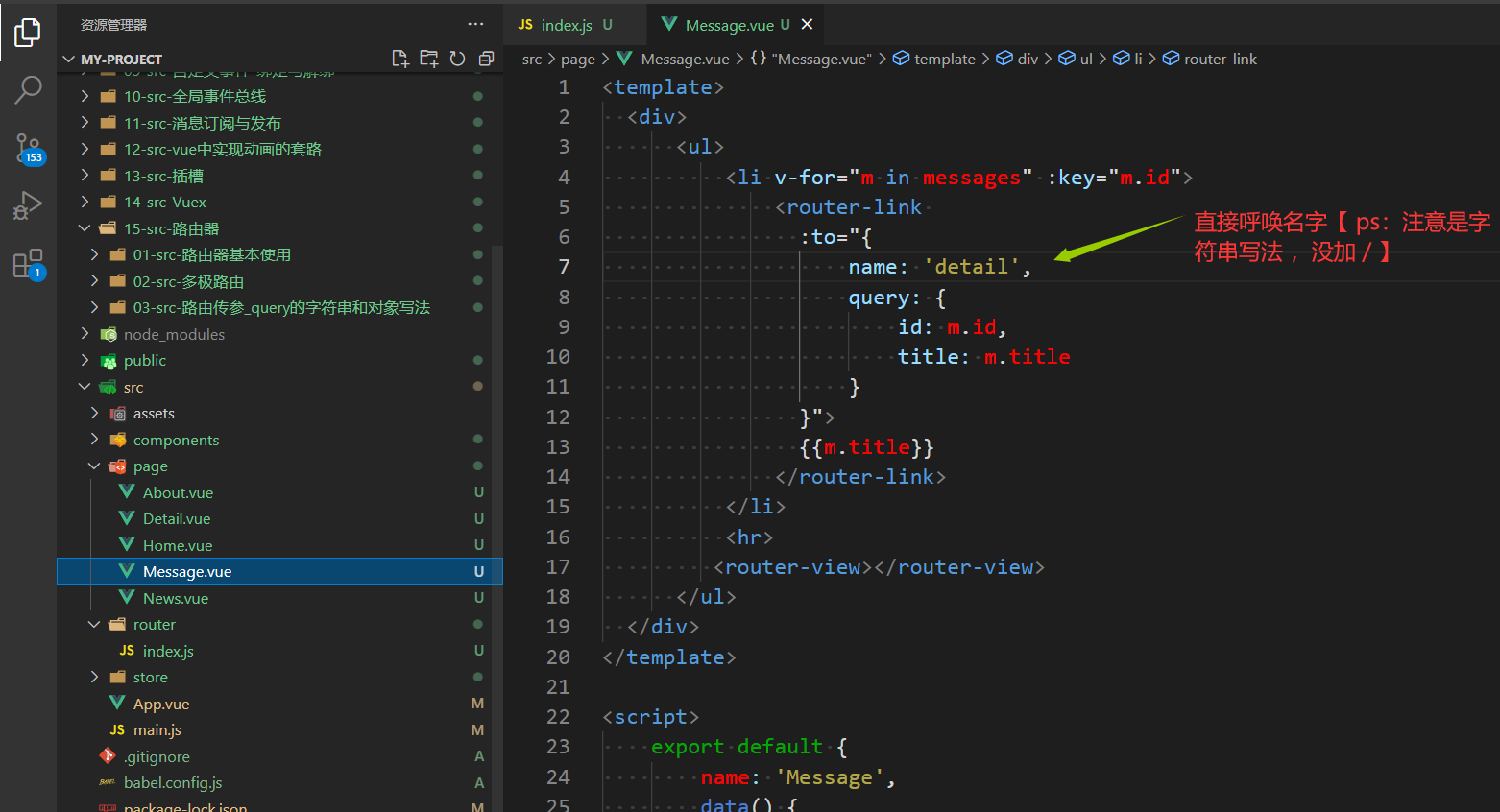Place cursor on 'detail' string in code

tap(971, 267)
